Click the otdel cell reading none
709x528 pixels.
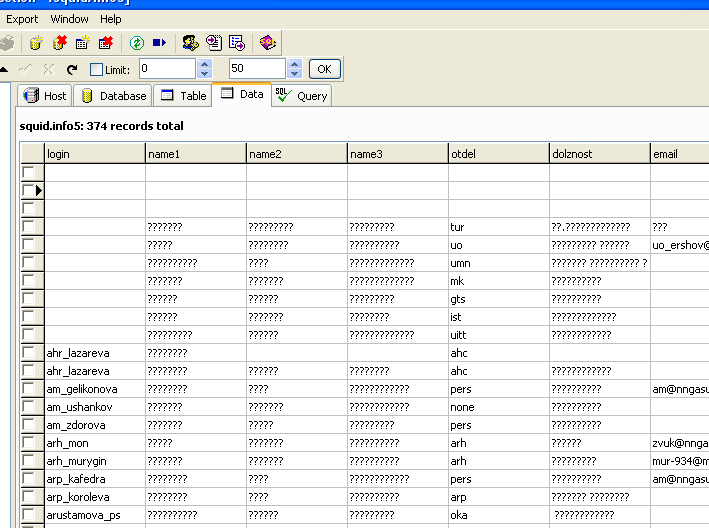click(499, 407)
